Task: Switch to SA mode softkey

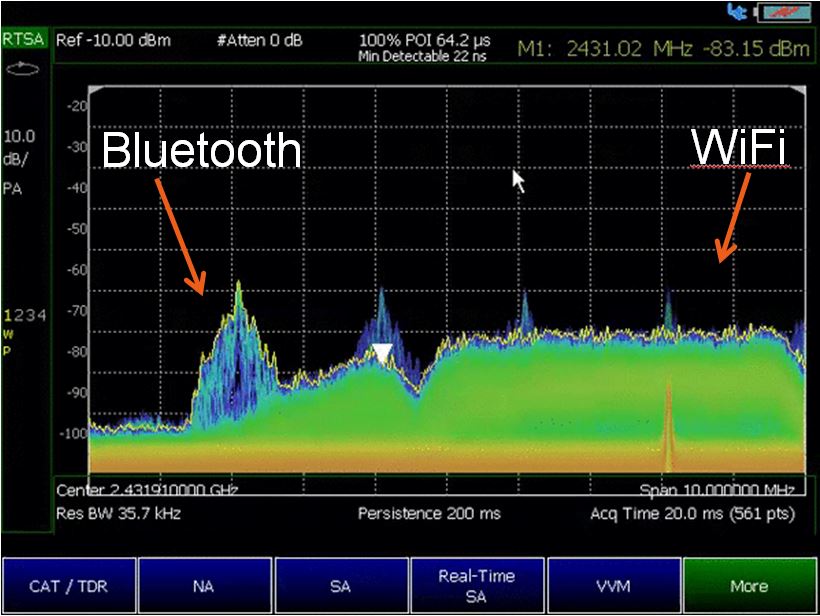Action: point(340,586)
